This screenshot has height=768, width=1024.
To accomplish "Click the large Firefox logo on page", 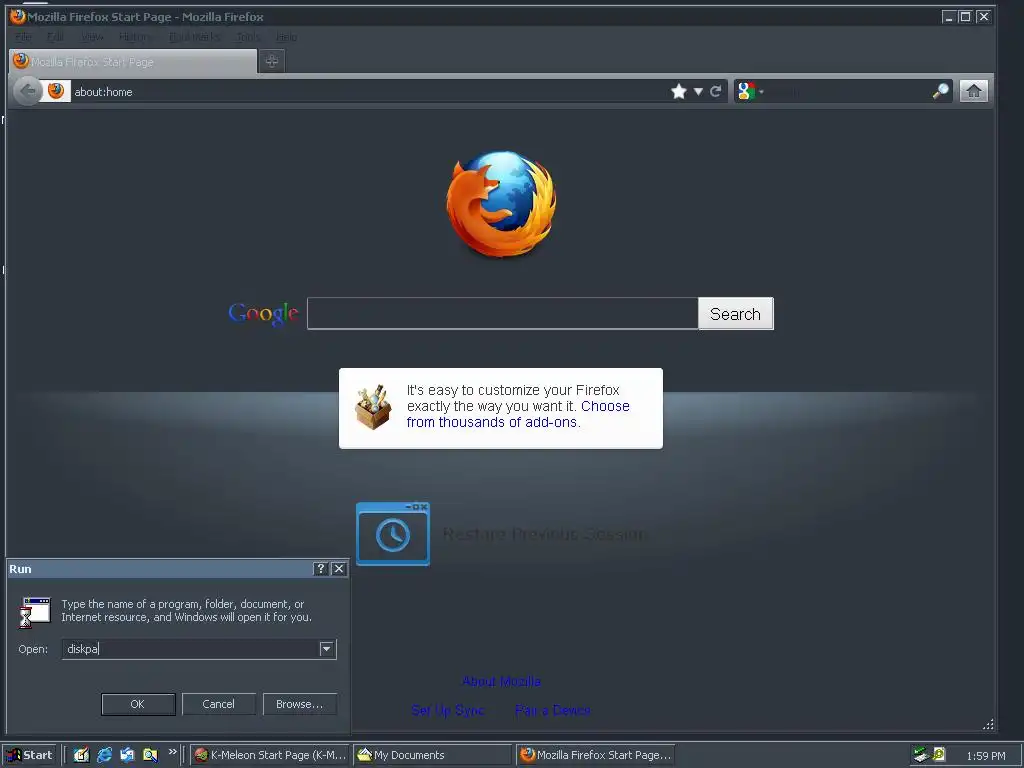I will tap(501, 203).
